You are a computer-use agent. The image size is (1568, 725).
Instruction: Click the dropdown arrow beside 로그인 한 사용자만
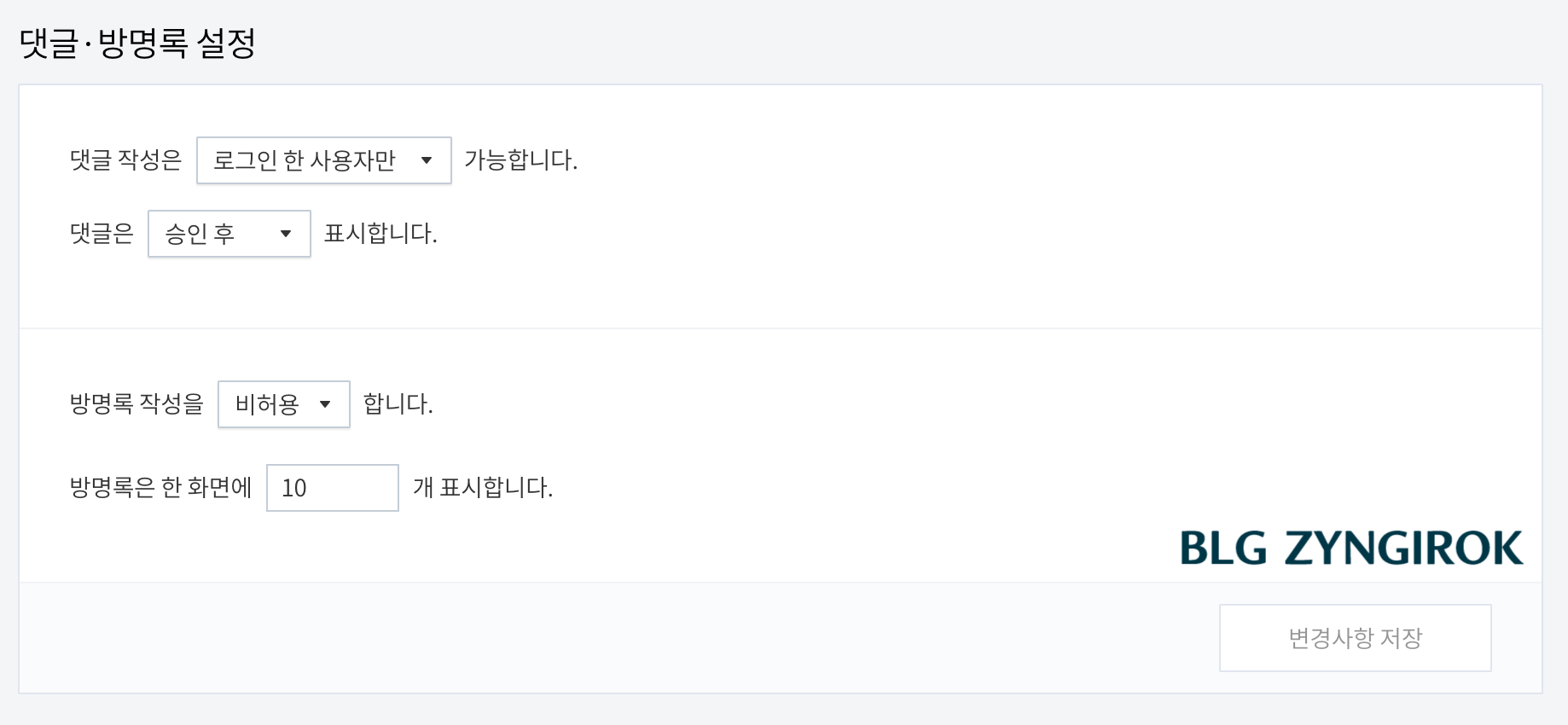pyautogui.click(x=429, y=159)
